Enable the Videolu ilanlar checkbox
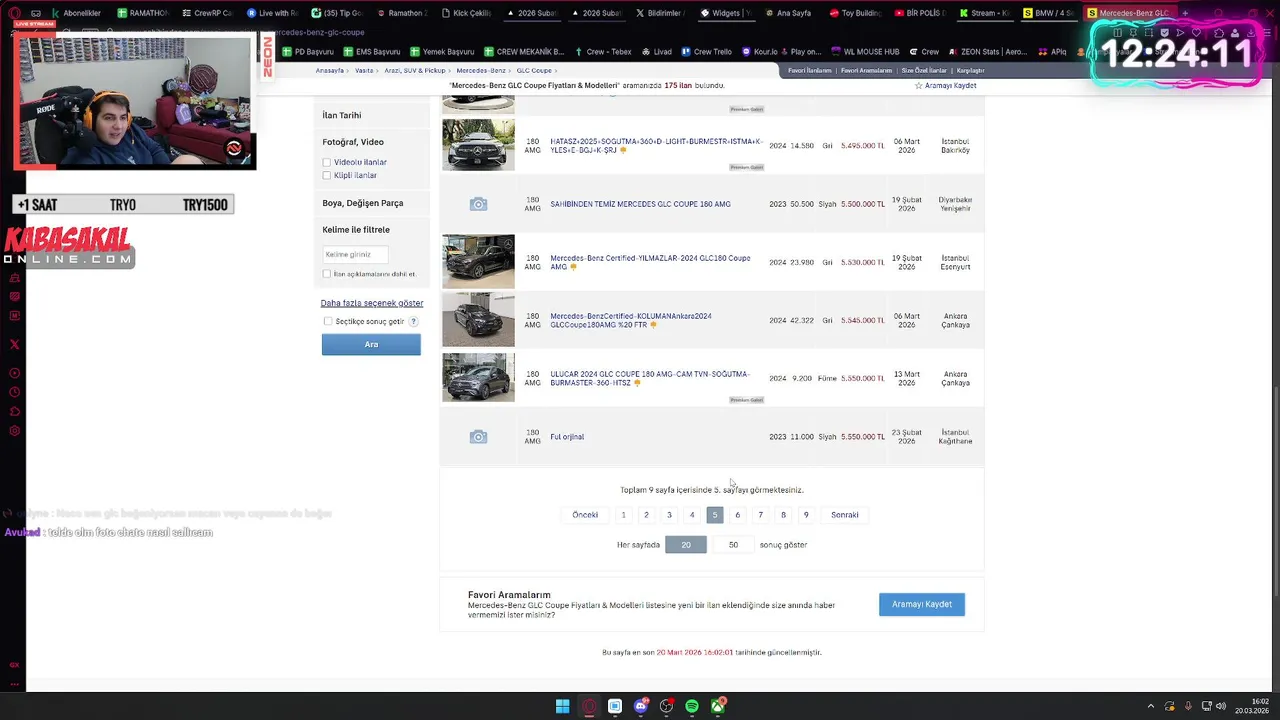Image resolution: width=1280 pixels, height=720 pixels. [x=326, y=162]
